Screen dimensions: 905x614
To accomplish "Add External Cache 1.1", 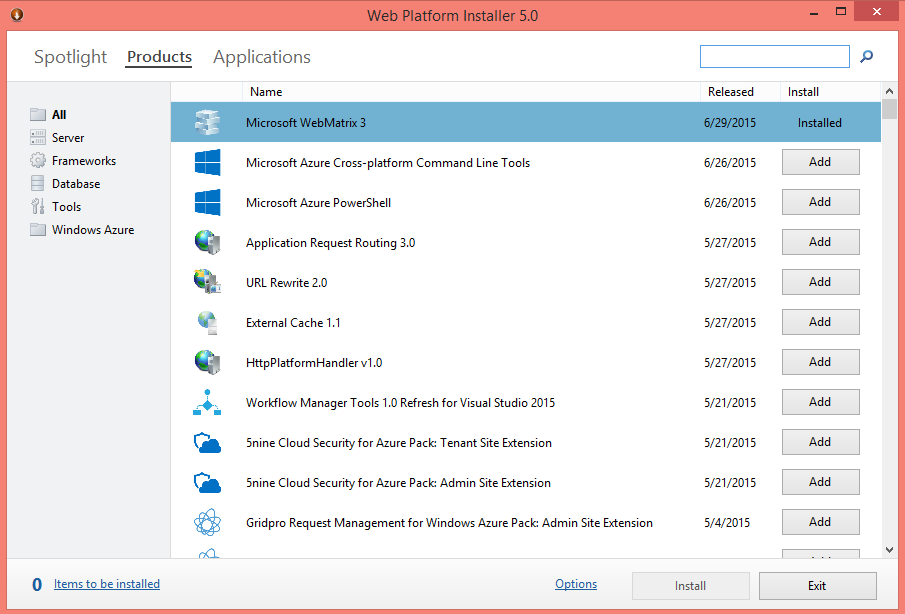I will [x=820, y=321].
